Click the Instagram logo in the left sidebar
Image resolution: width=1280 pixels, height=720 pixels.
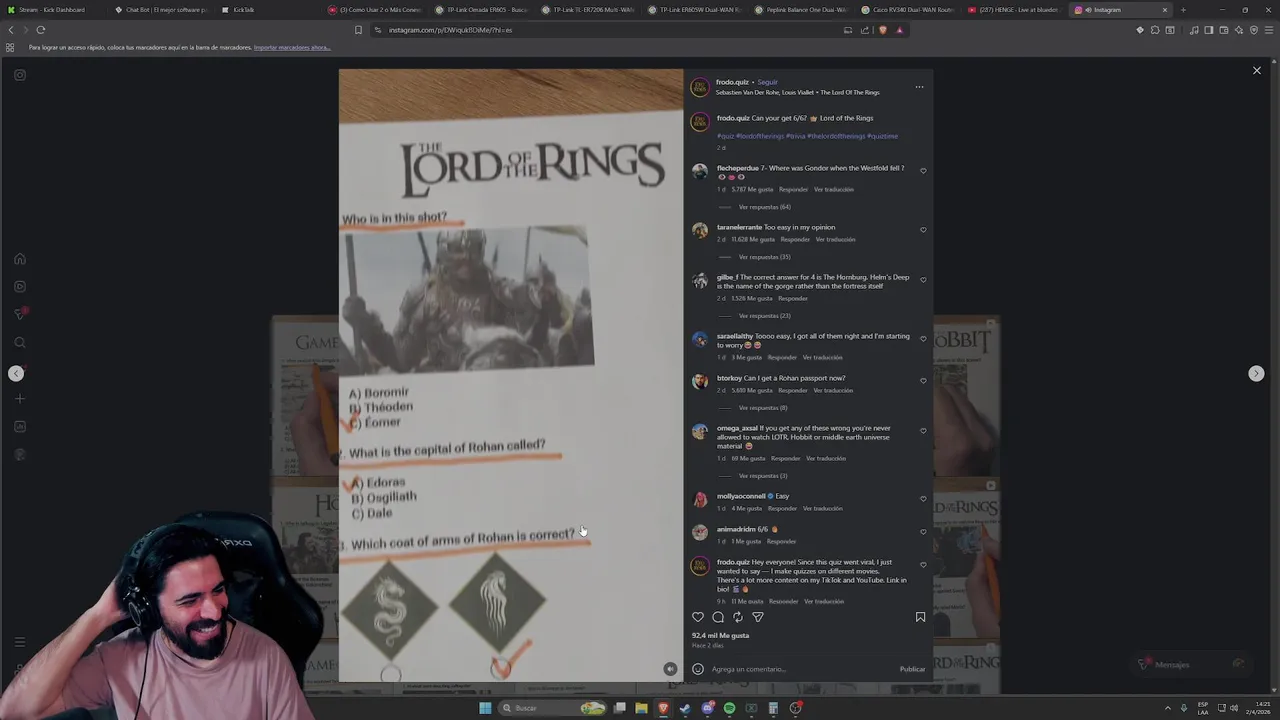[x=20, y=75]
